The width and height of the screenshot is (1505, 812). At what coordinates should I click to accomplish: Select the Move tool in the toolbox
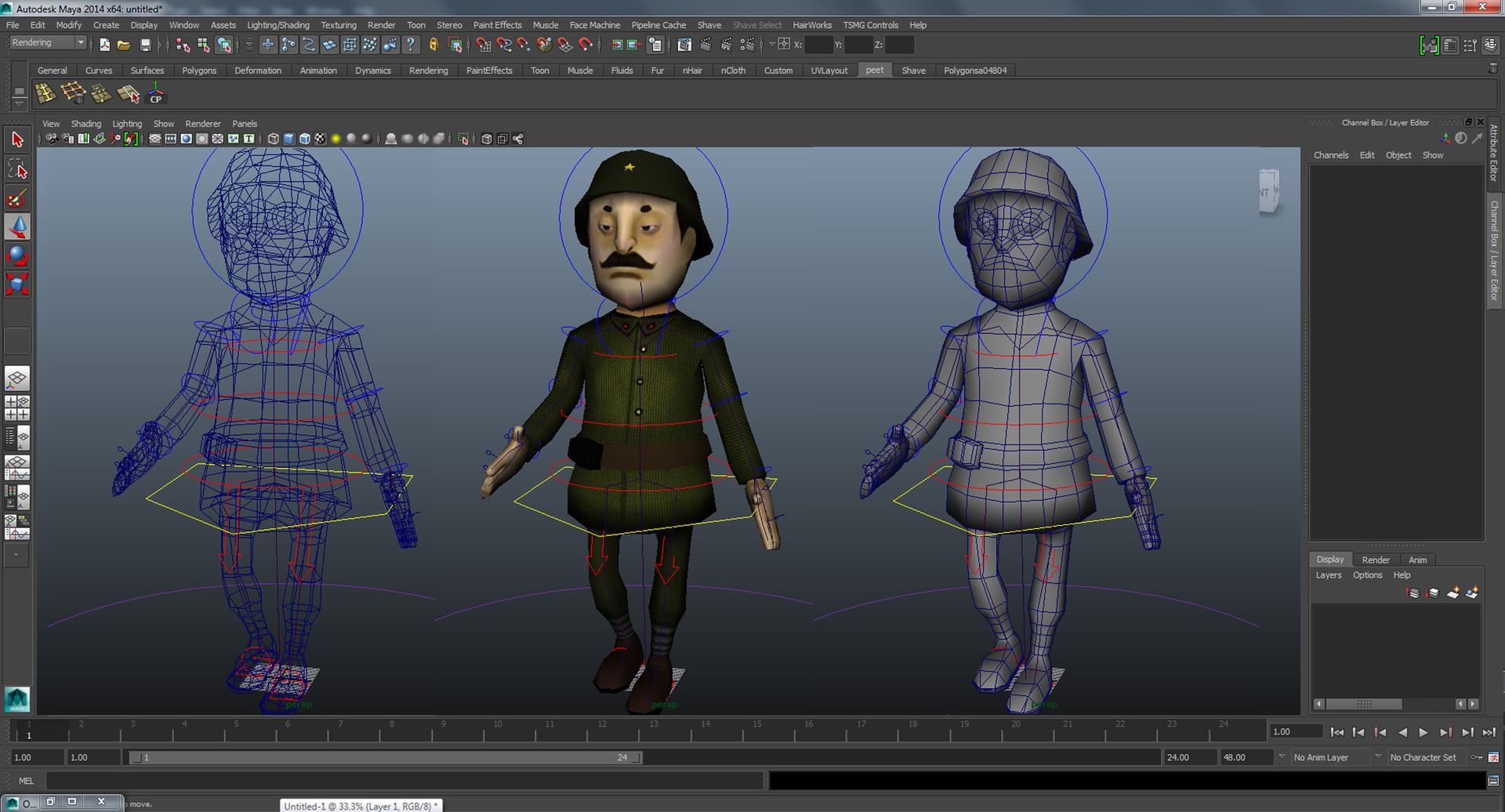[x=17, y=227]
